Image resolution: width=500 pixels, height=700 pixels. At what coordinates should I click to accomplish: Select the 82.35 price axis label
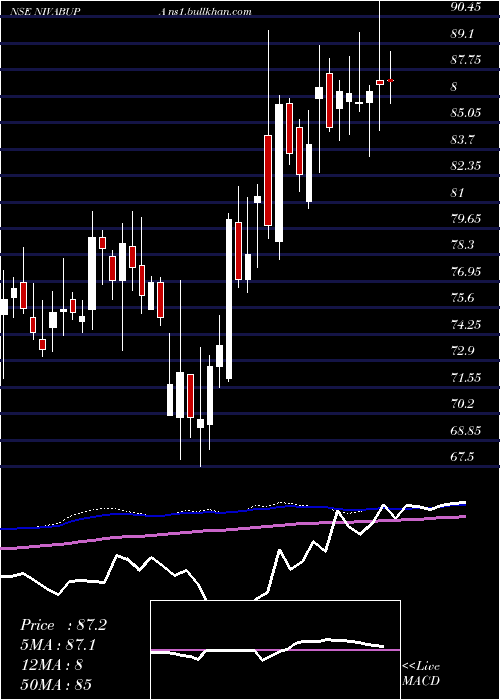click(466, 166)
